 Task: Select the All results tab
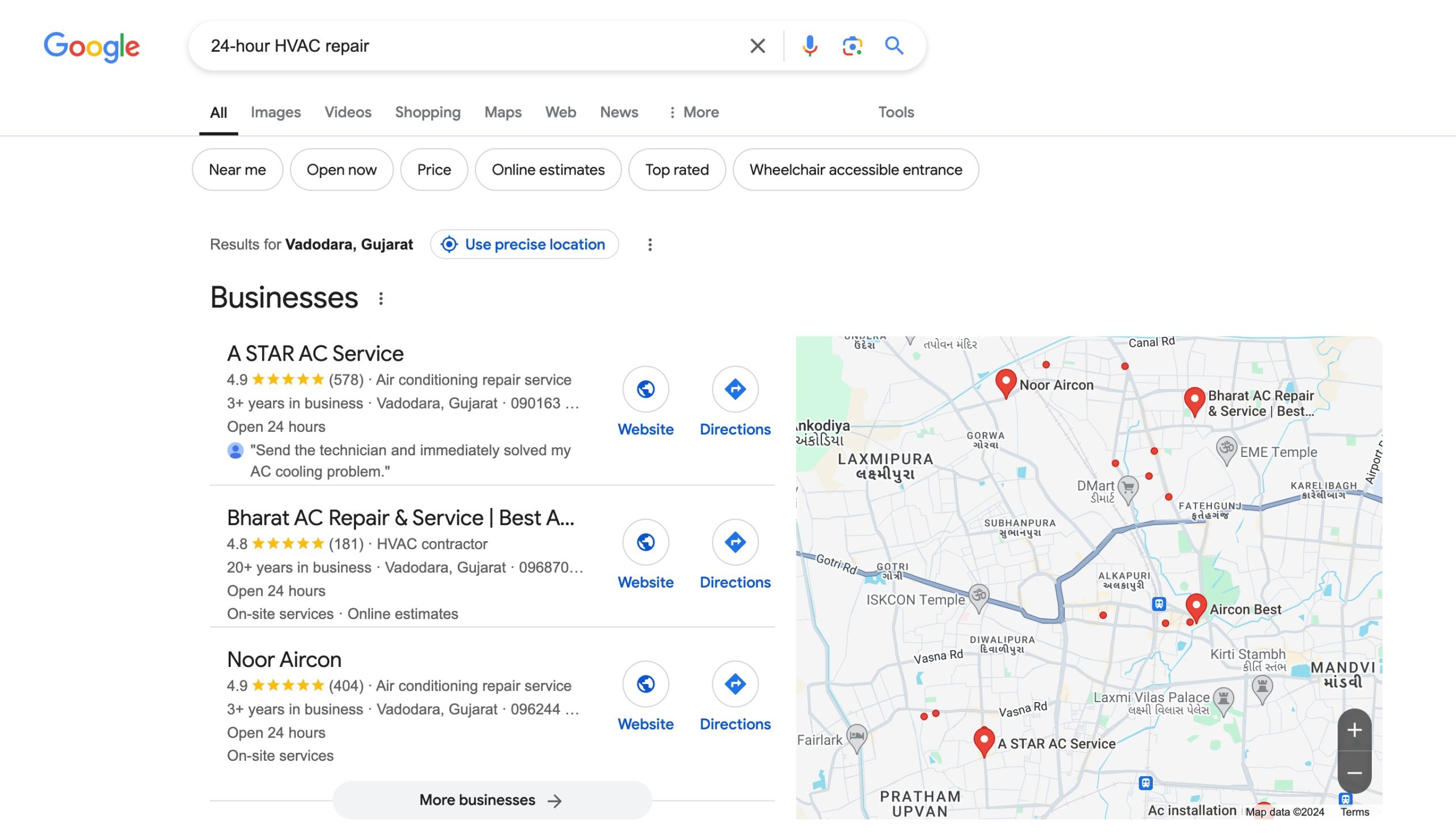(x=218, y=112)
